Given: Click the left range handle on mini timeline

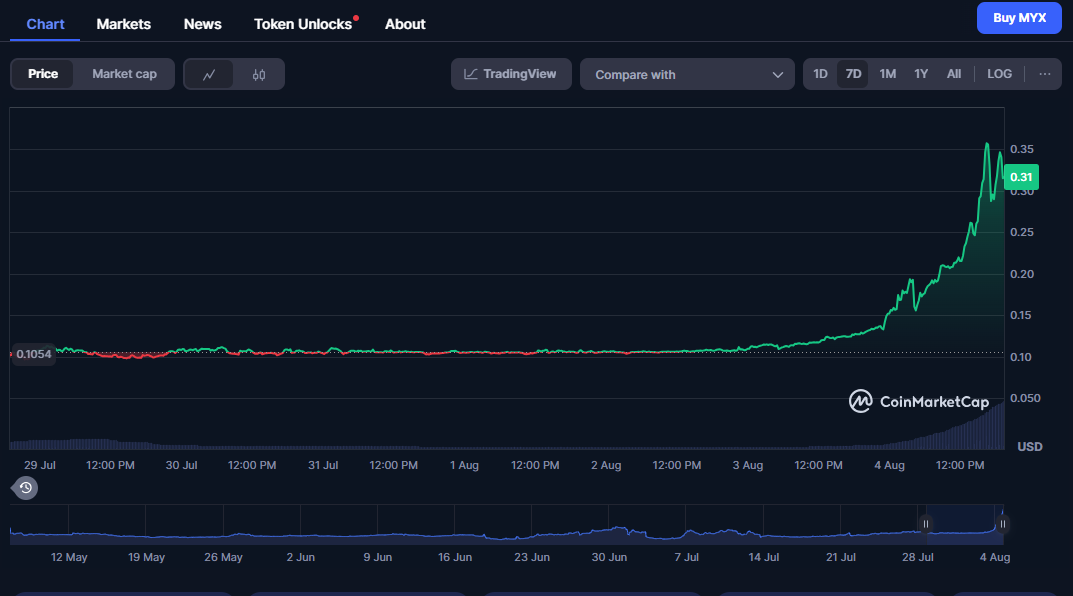Looking at the screenshot, I should (x=926, y=523).
